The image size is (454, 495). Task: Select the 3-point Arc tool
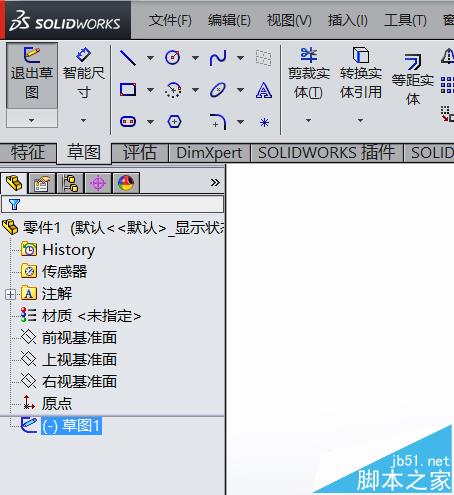pos(173,90)
